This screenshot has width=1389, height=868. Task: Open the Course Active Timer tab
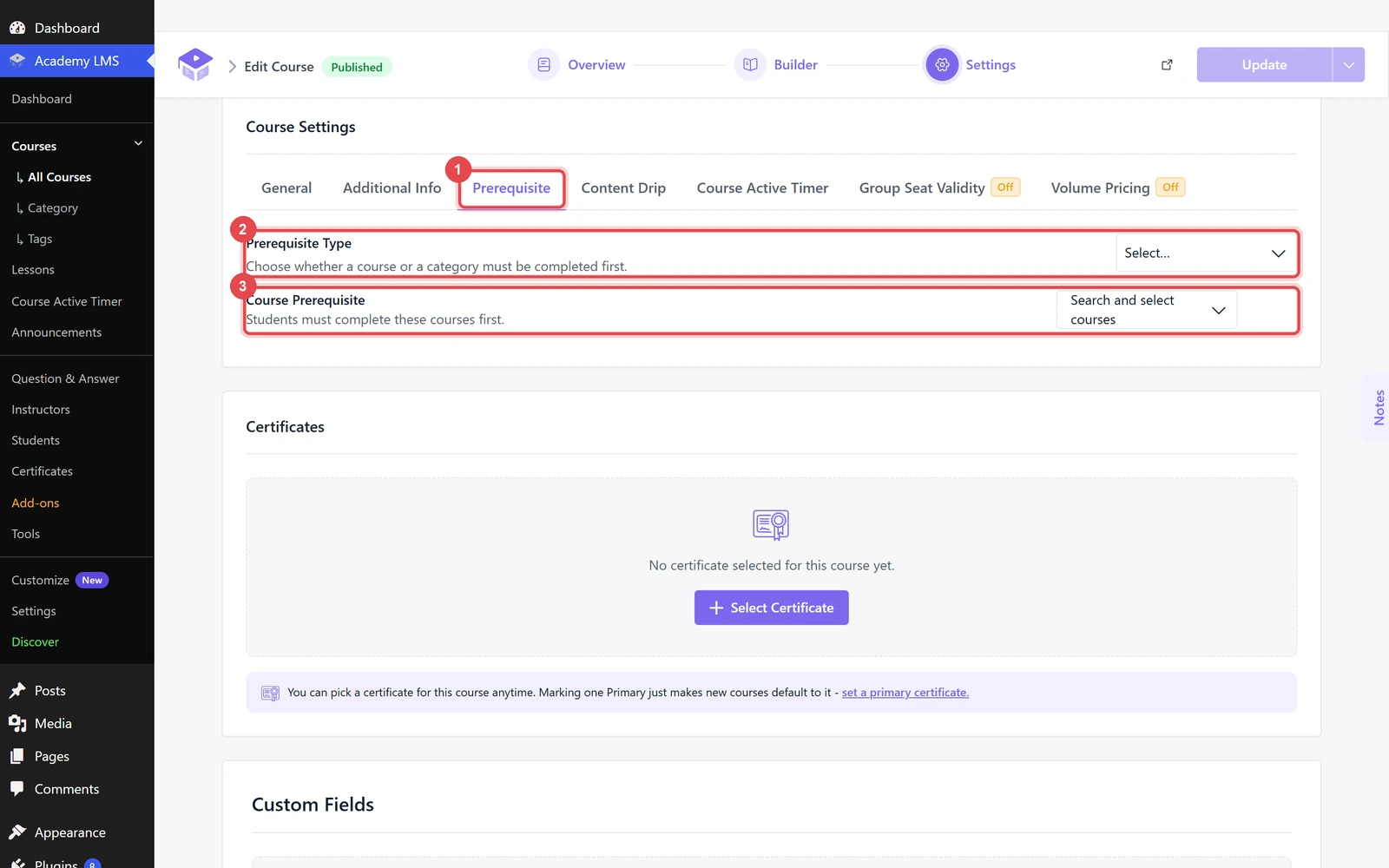pyautogui.click(x=762, y=188)
